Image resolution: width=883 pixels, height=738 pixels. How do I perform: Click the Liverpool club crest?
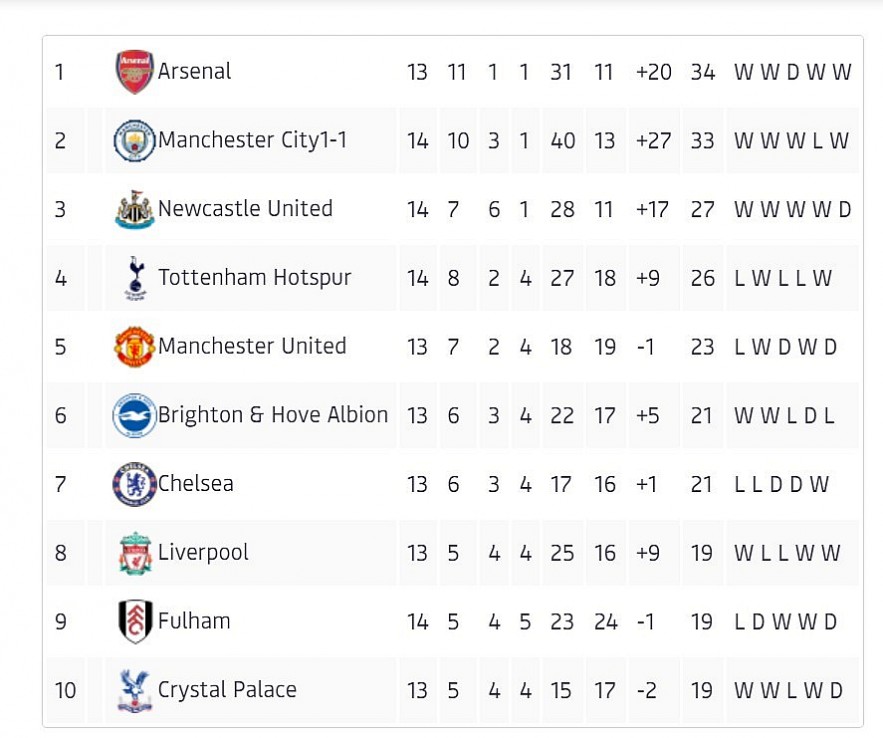(x=134, y=553)
